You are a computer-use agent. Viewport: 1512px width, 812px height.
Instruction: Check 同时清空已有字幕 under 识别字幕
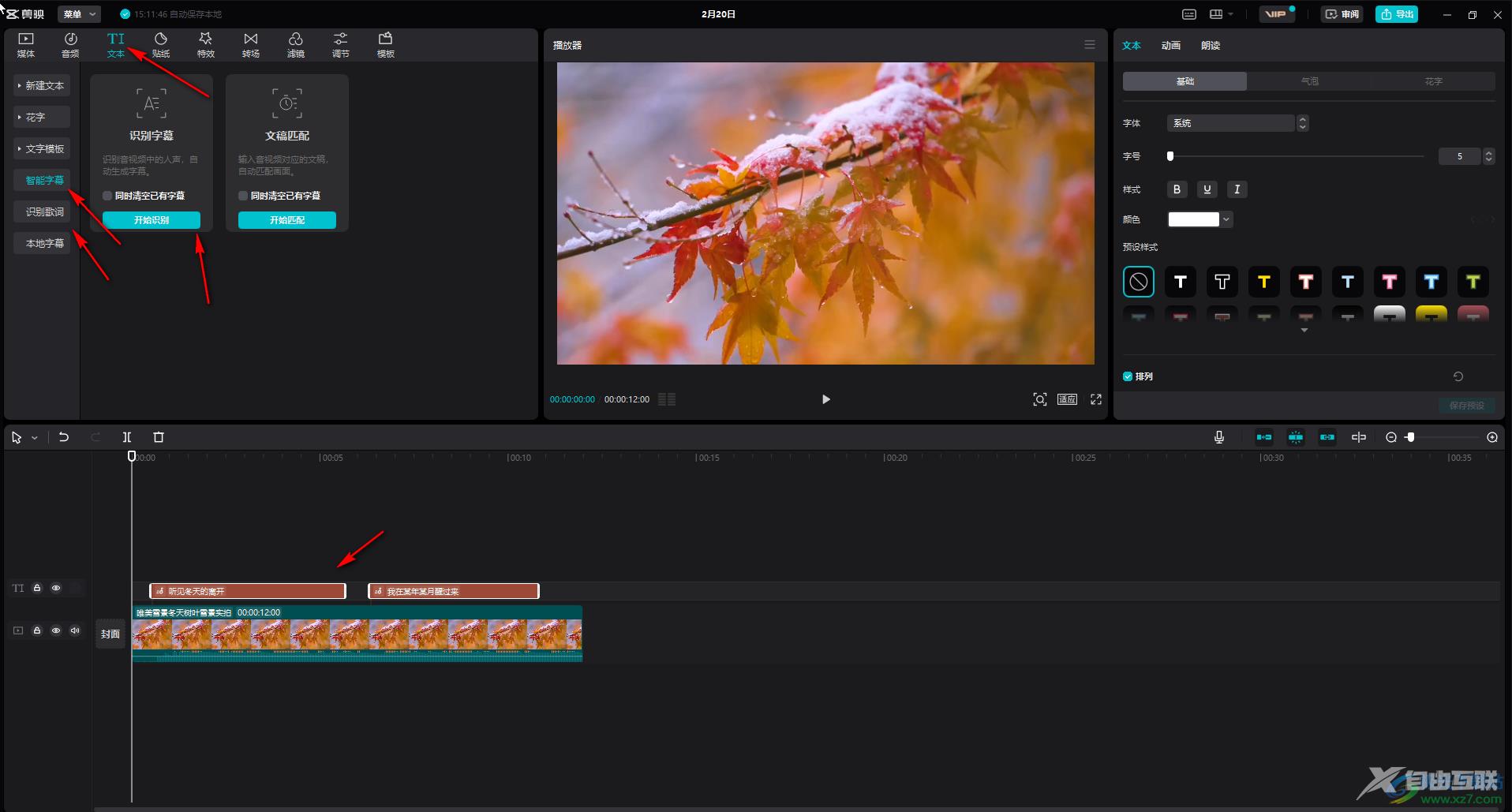click(x=107, y=196)
